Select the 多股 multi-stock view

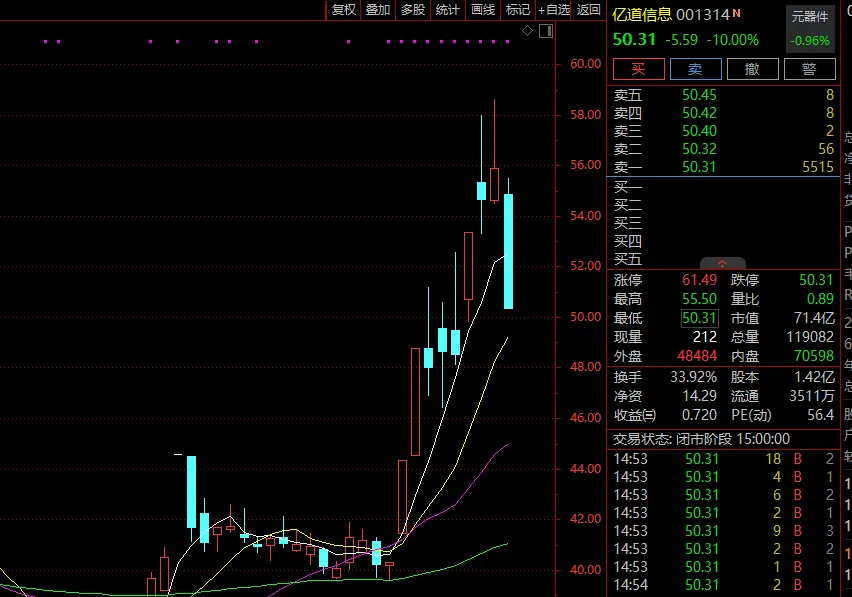(412, 10)
